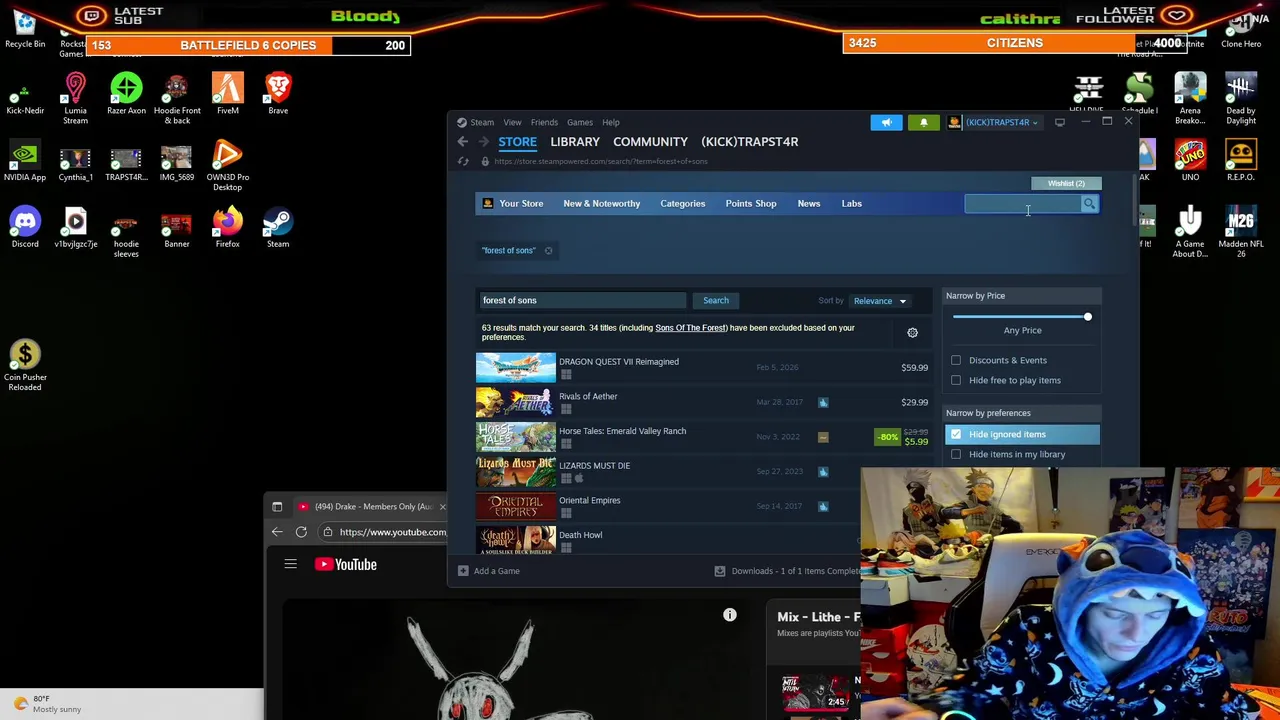This screenshot has width=1280, height=720.
Task: Open Horse Tales: Emerald Valley Ranch result
Action: click(705, 437)
